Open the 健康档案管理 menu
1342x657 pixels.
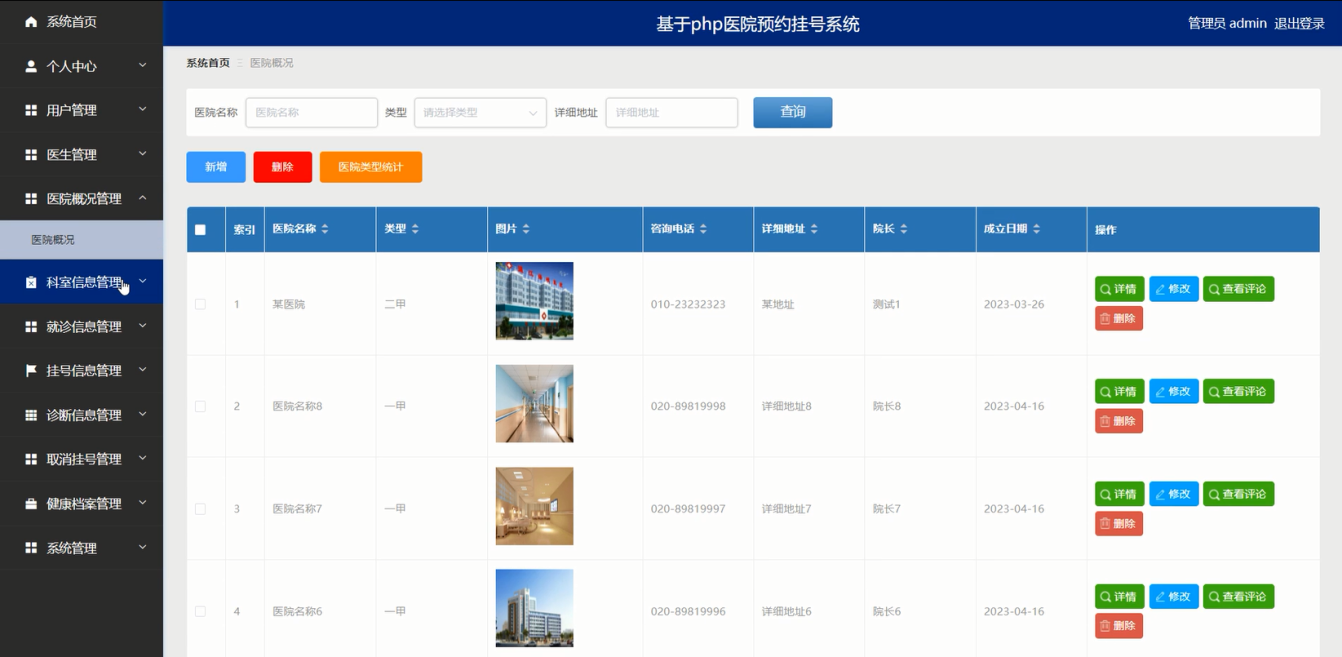tap(81, 503)
